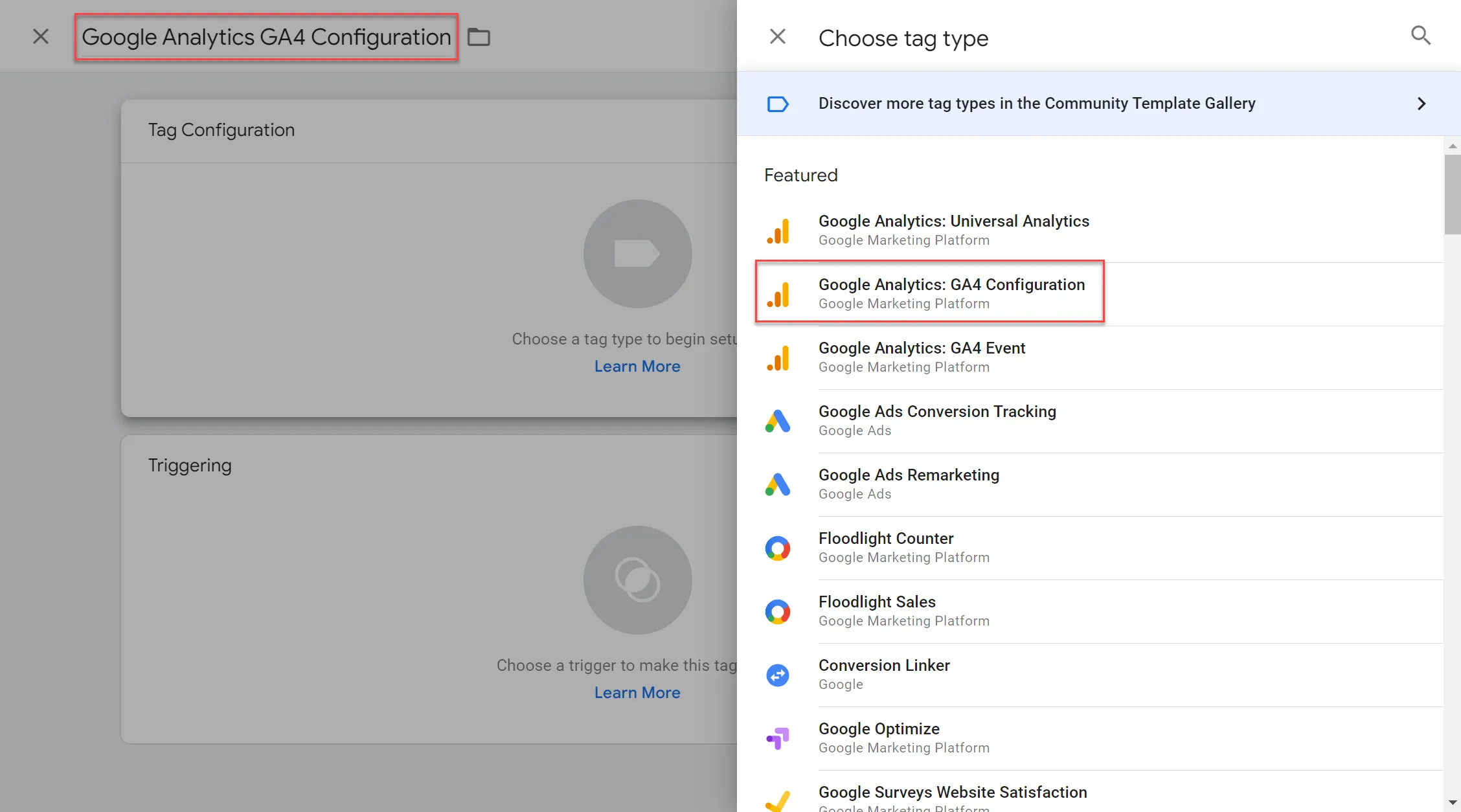Screen dimensions: 1461x812
Task: Click Google Ads Conversion Tracking logo icon
Action: pyautogui.click(x=778, y=421)
